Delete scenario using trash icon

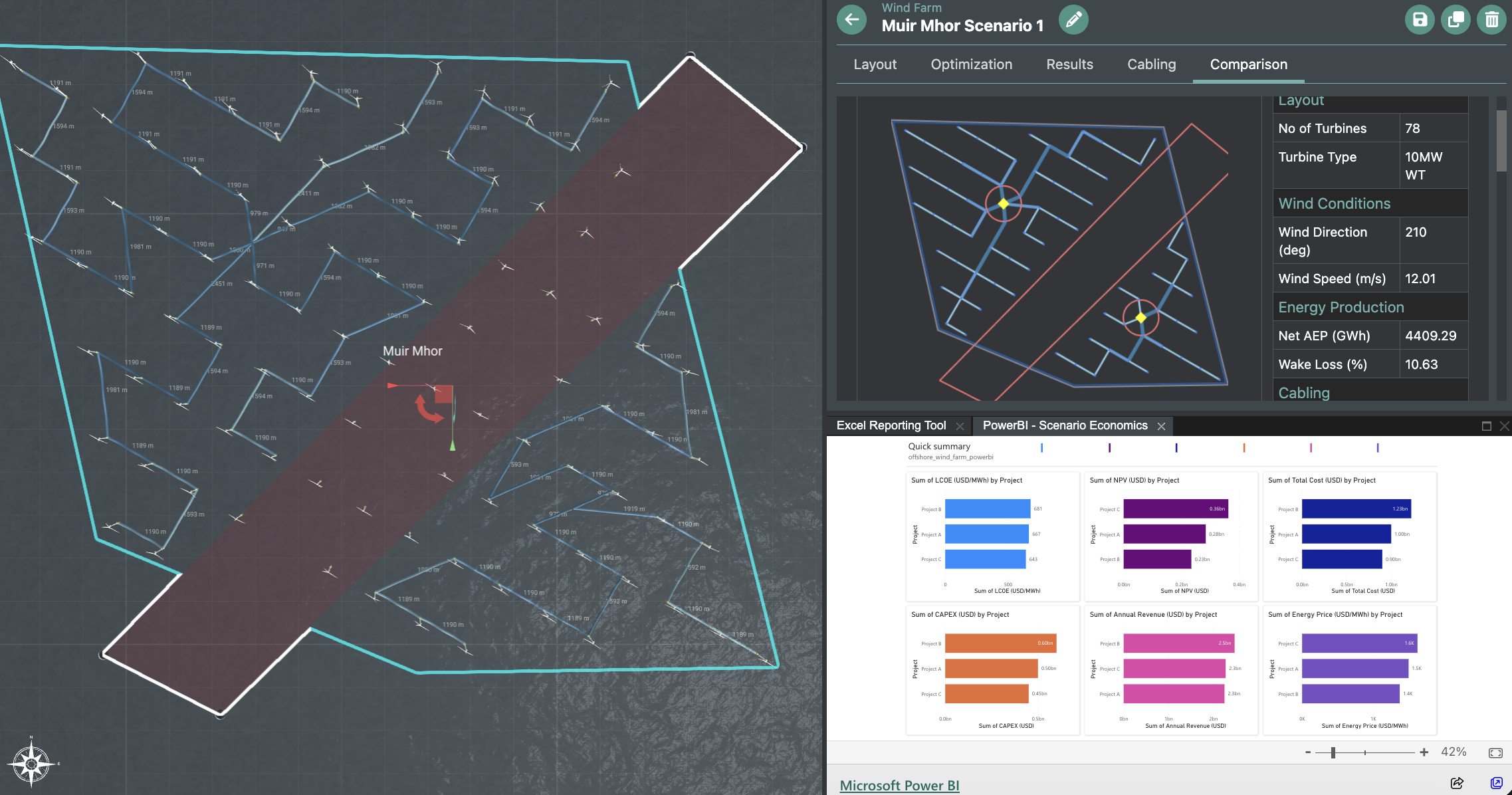[x=1491, y=19]
